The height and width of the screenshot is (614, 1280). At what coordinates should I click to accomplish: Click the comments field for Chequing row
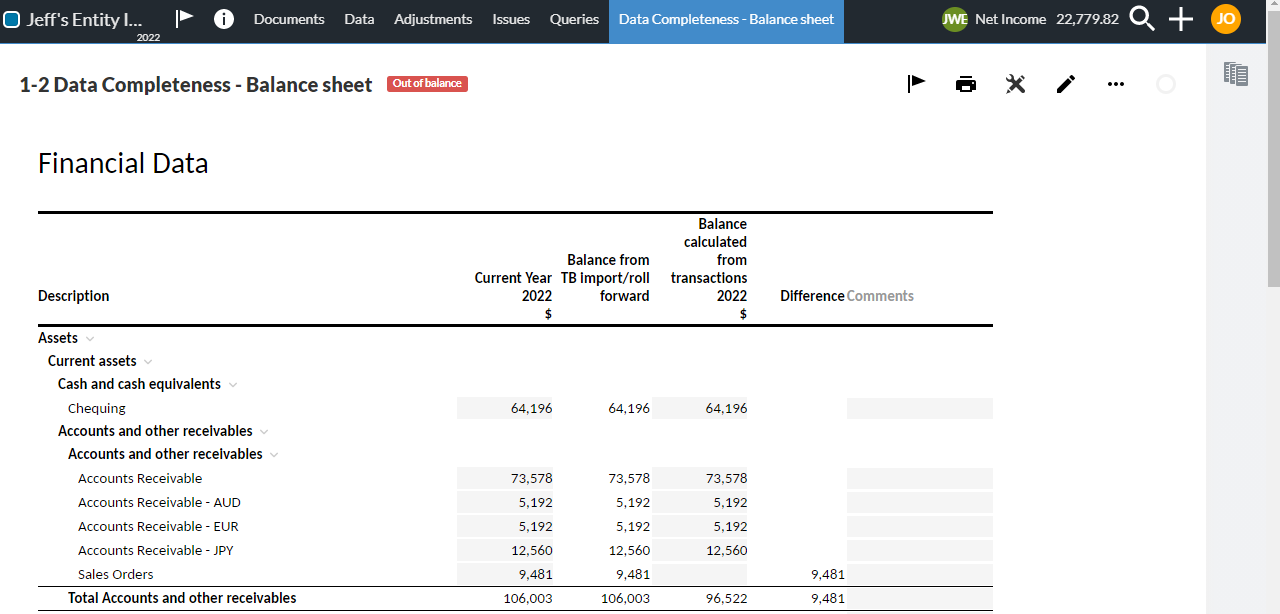919,408
